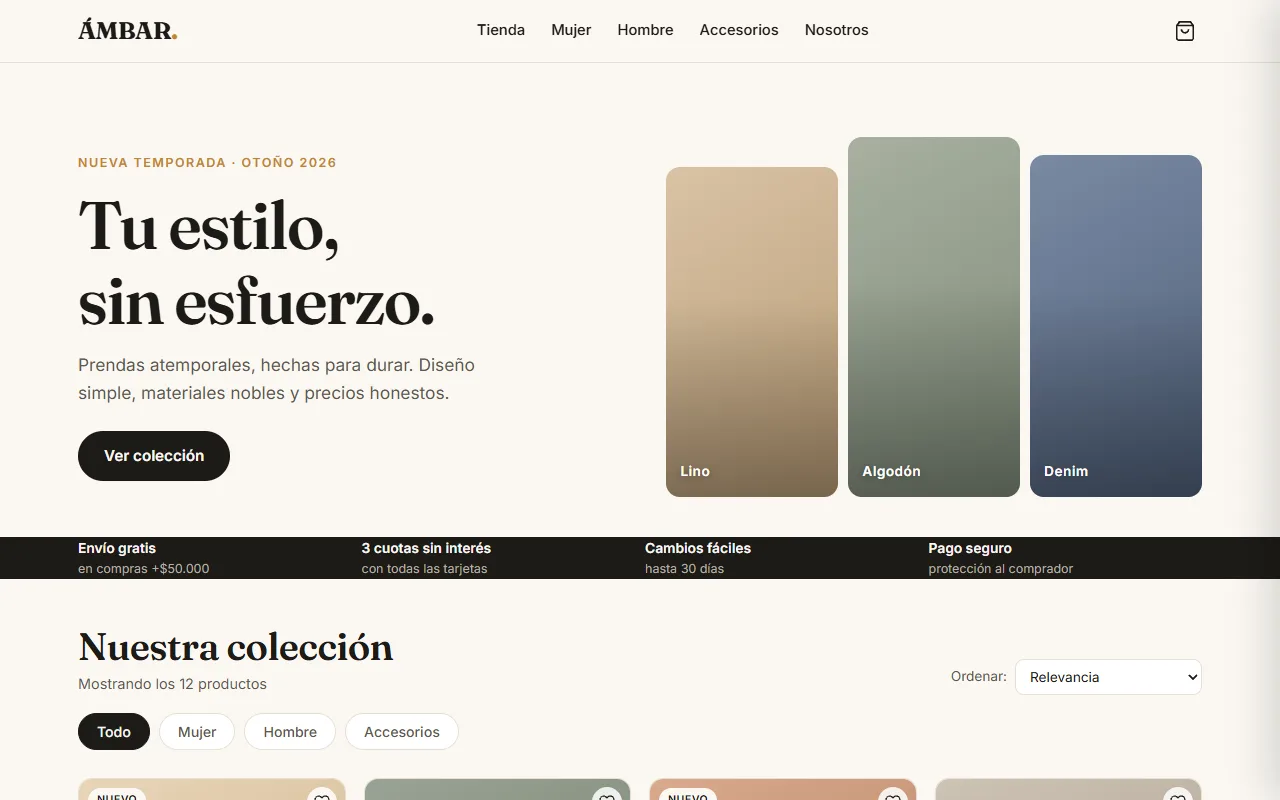Open Mujer in the top navigation
Viewport: 1280px width, 800px height.
click(571, 30)
